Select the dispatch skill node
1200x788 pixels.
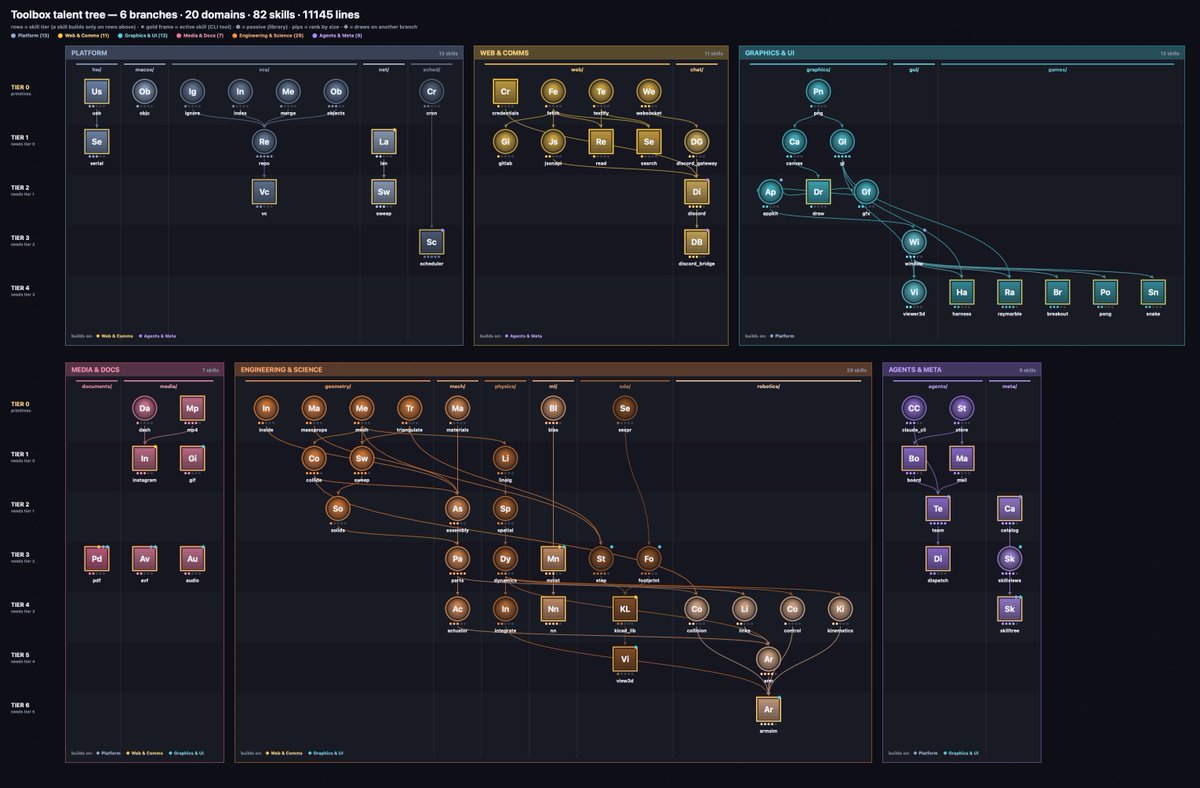click(x=938, y=558)
